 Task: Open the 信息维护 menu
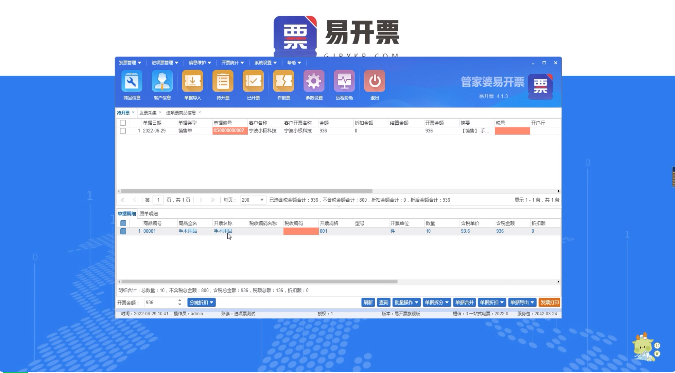[200, 63]
